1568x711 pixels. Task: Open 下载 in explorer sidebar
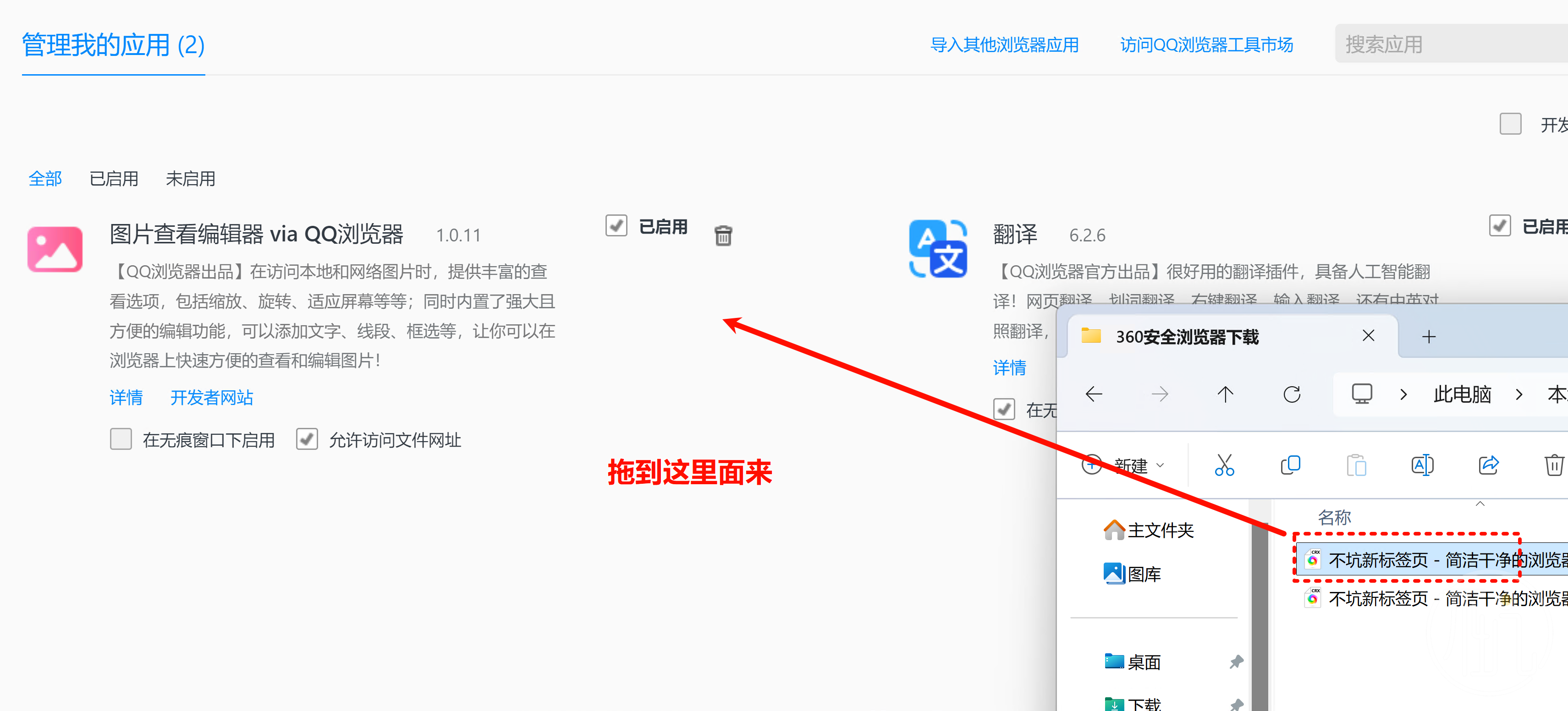1132,705
